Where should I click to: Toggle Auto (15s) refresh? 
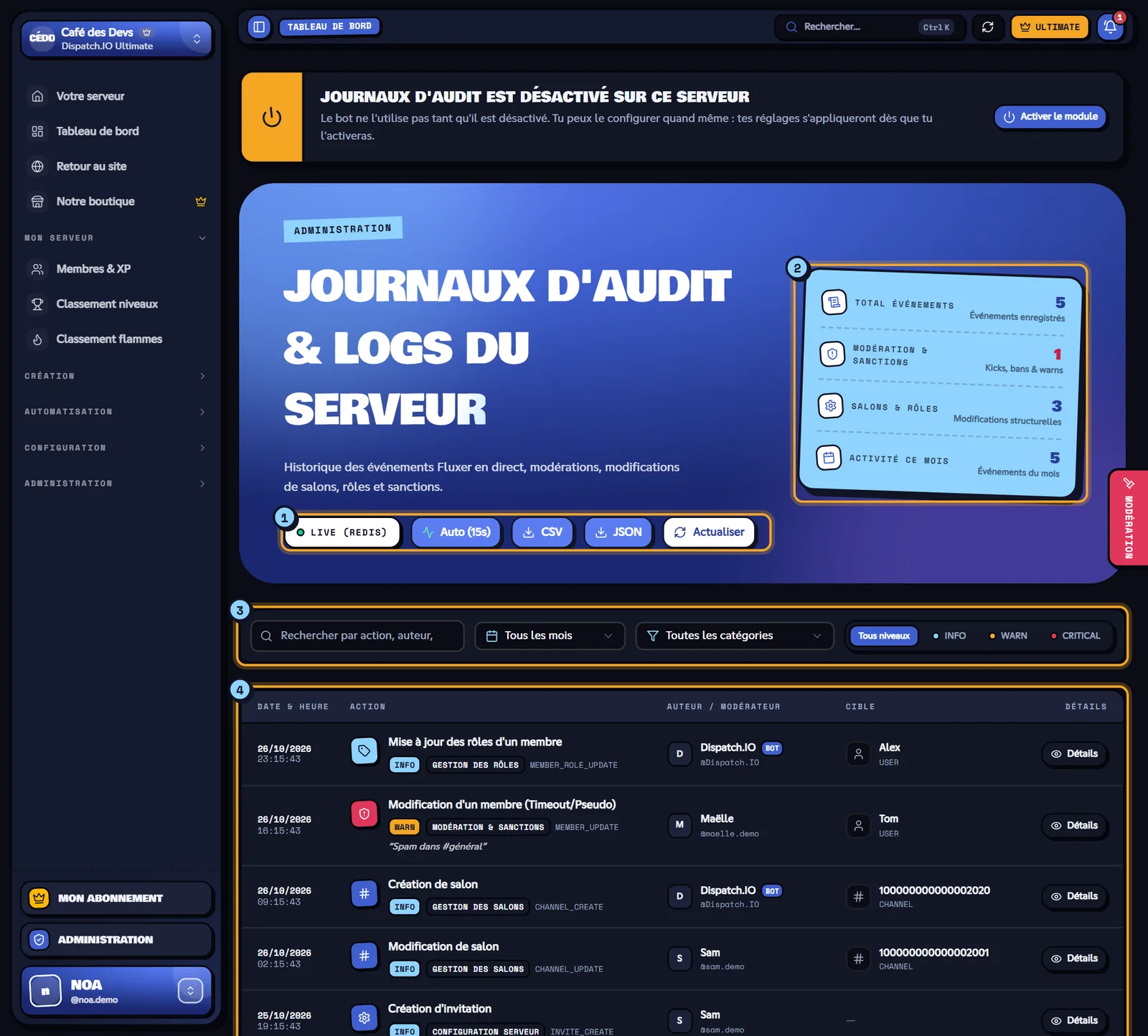[456, 532]
